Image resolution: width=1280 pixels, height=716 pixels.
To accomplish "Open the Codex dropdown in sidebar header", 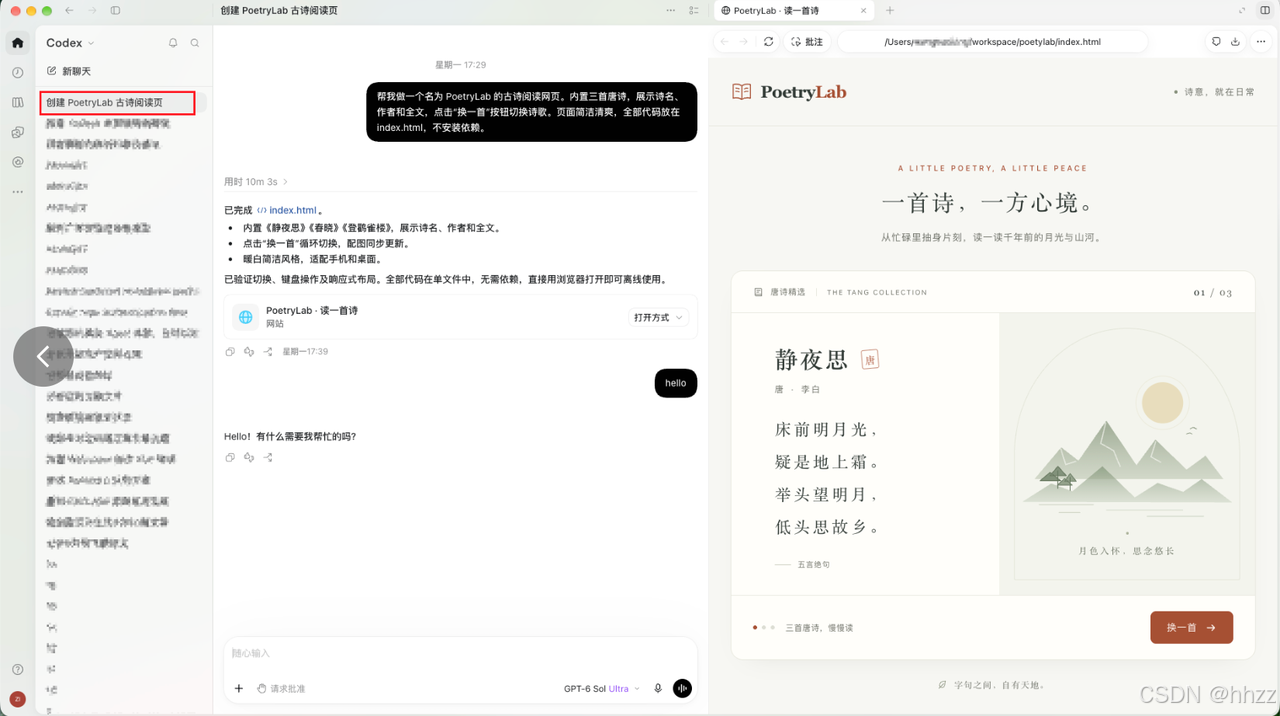I will [70, 43].
